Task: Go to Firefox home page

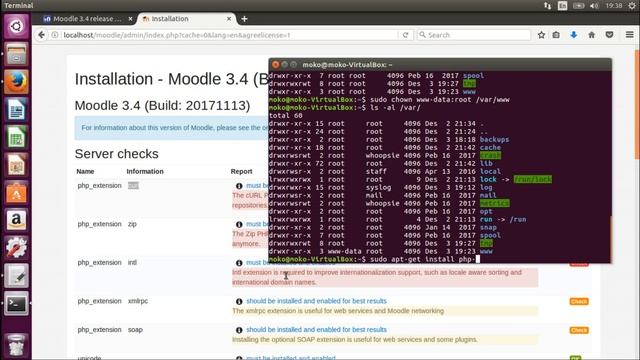Action: click(x=591, y=35)
